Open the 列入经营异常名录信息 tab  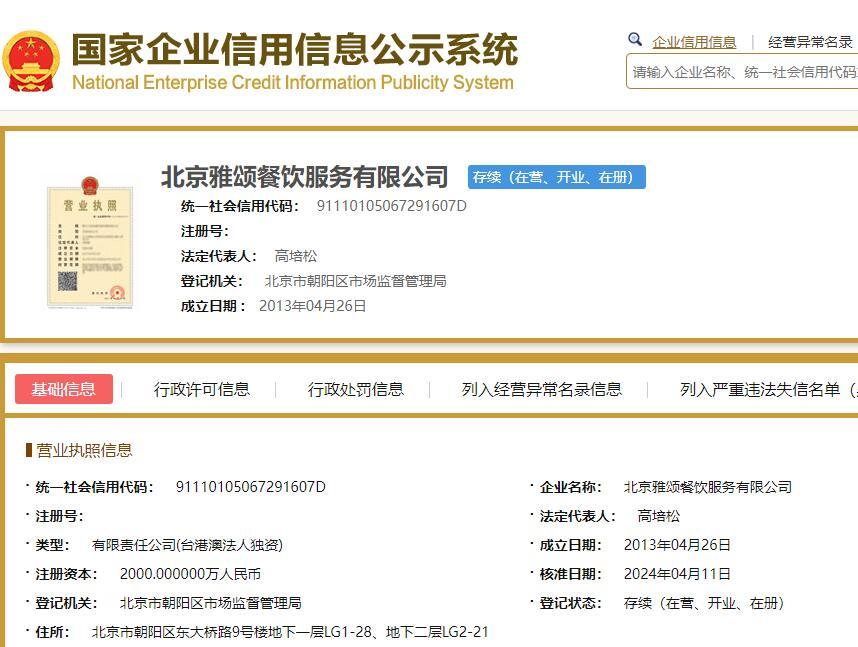(x=542, y=389)
